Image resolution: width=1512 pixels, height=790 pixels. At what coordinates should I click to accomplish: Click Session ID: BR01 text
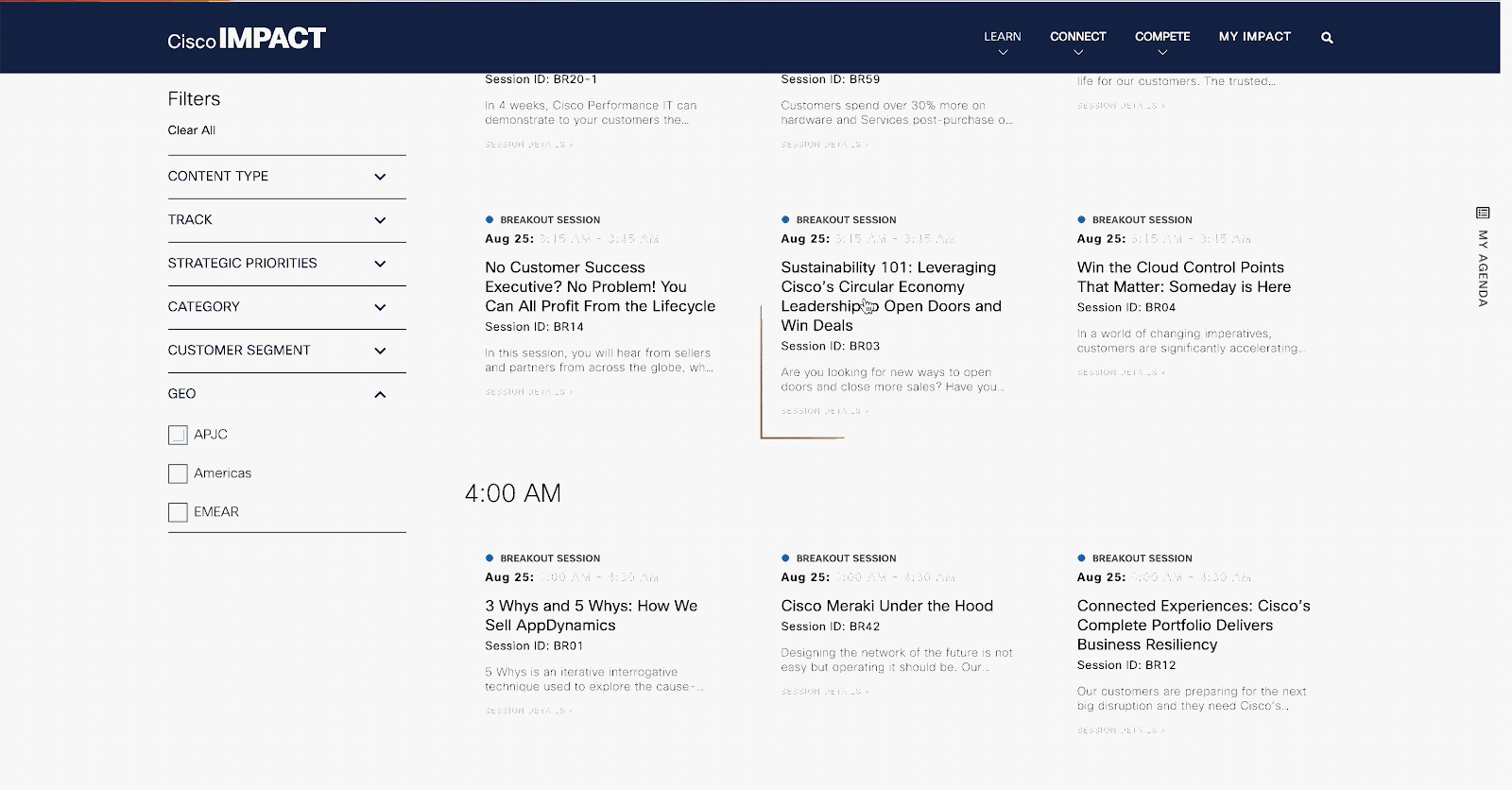(x=535, y=646)
